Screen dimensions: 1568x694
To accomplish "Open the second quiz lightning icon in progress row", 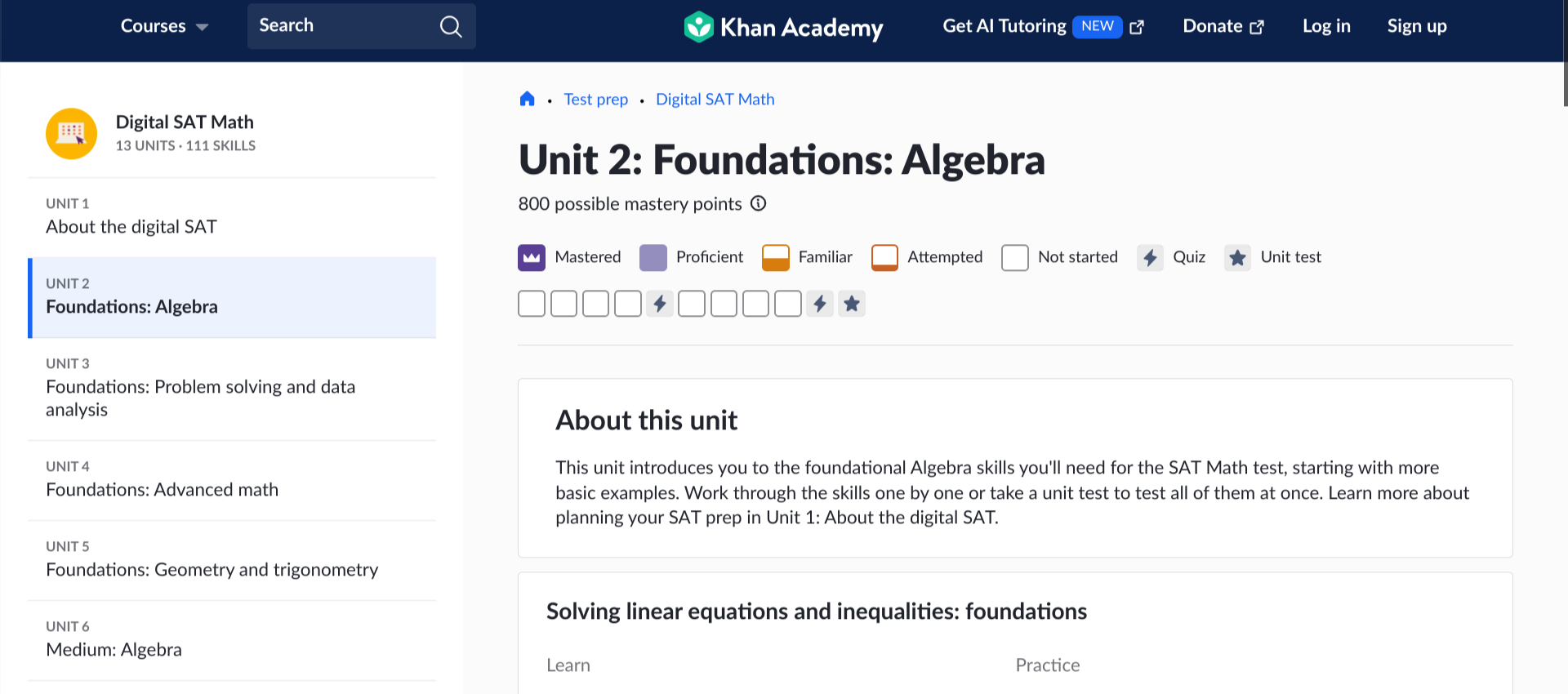I will (x=820, y=304).
